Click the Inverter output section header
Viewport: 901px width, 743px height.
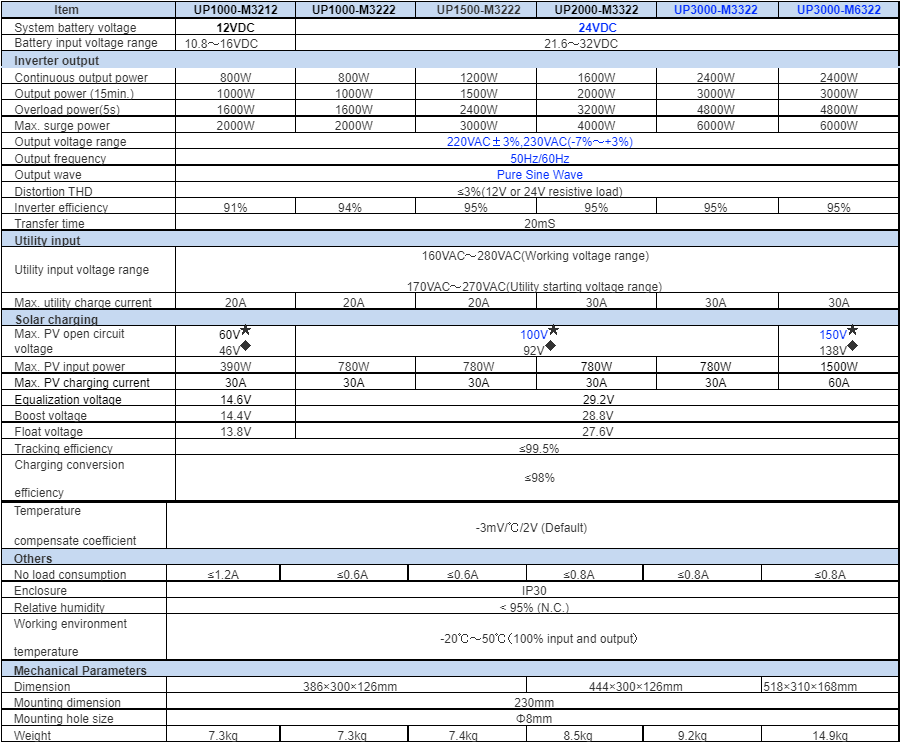coord(57,61)
